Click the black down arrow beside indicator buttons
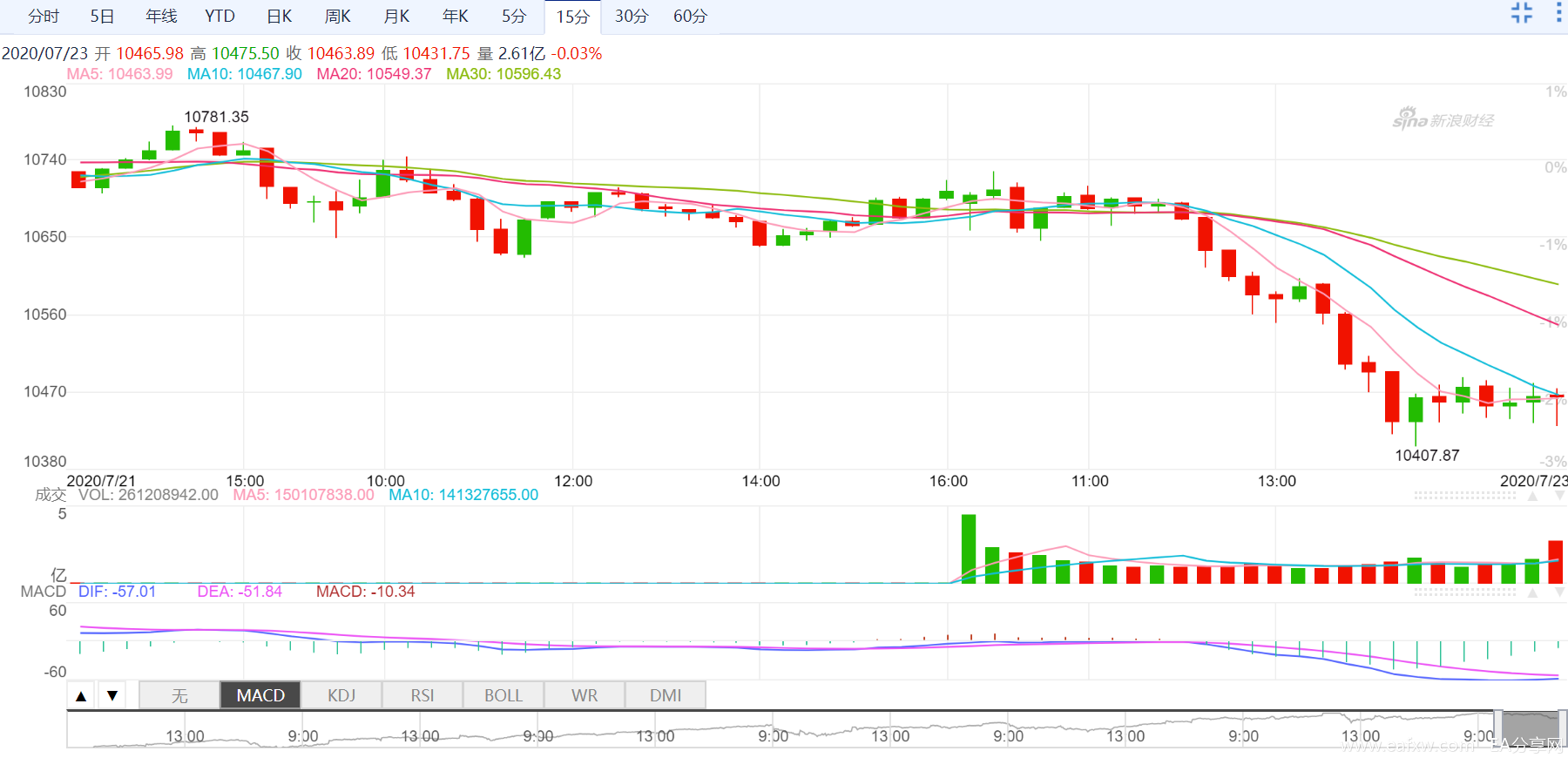The height and width of the screenshot is (758, 1568). [x=112, y=695]
